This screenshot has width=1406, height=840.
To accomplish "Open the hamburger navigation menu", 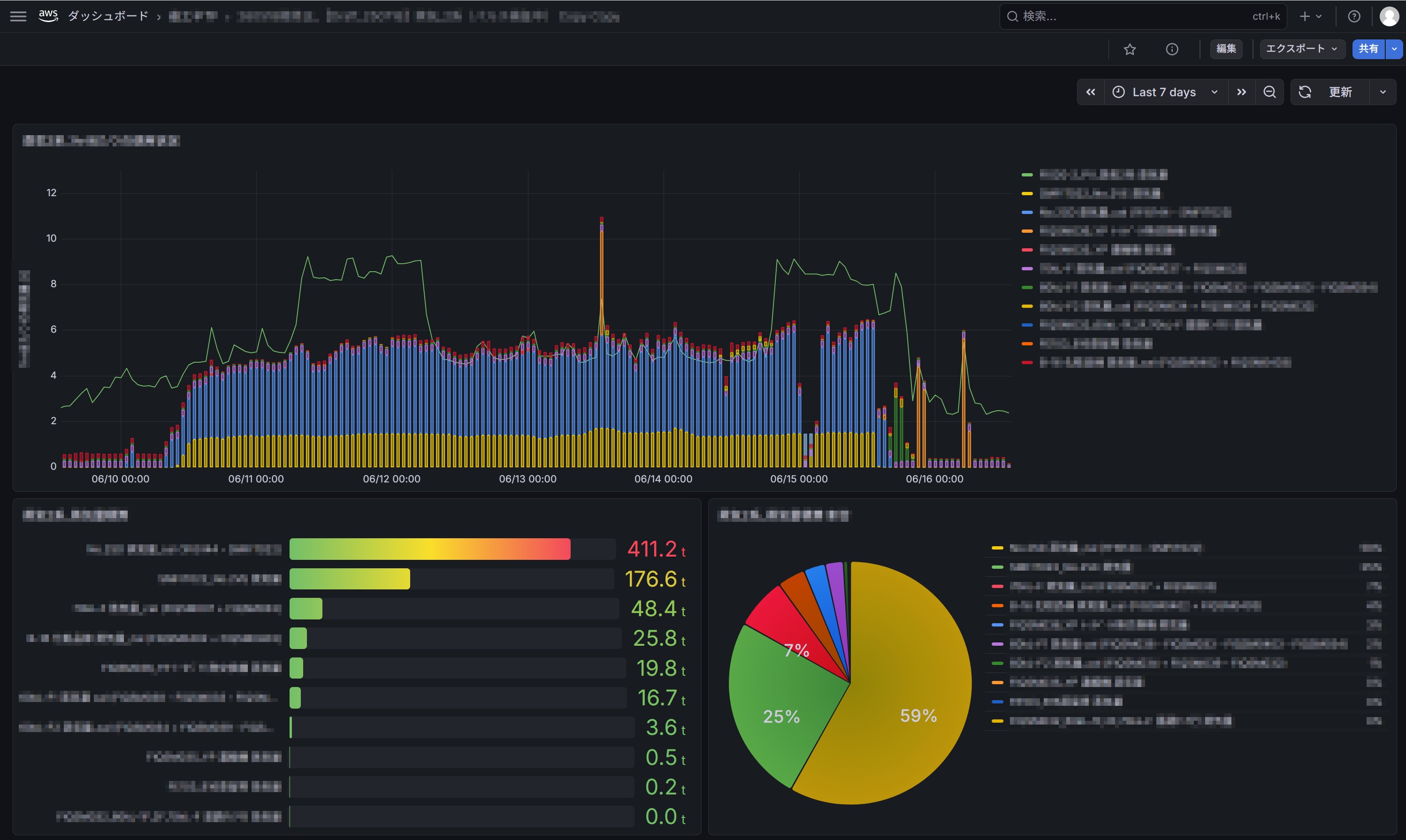I will [x=18, y=16].
